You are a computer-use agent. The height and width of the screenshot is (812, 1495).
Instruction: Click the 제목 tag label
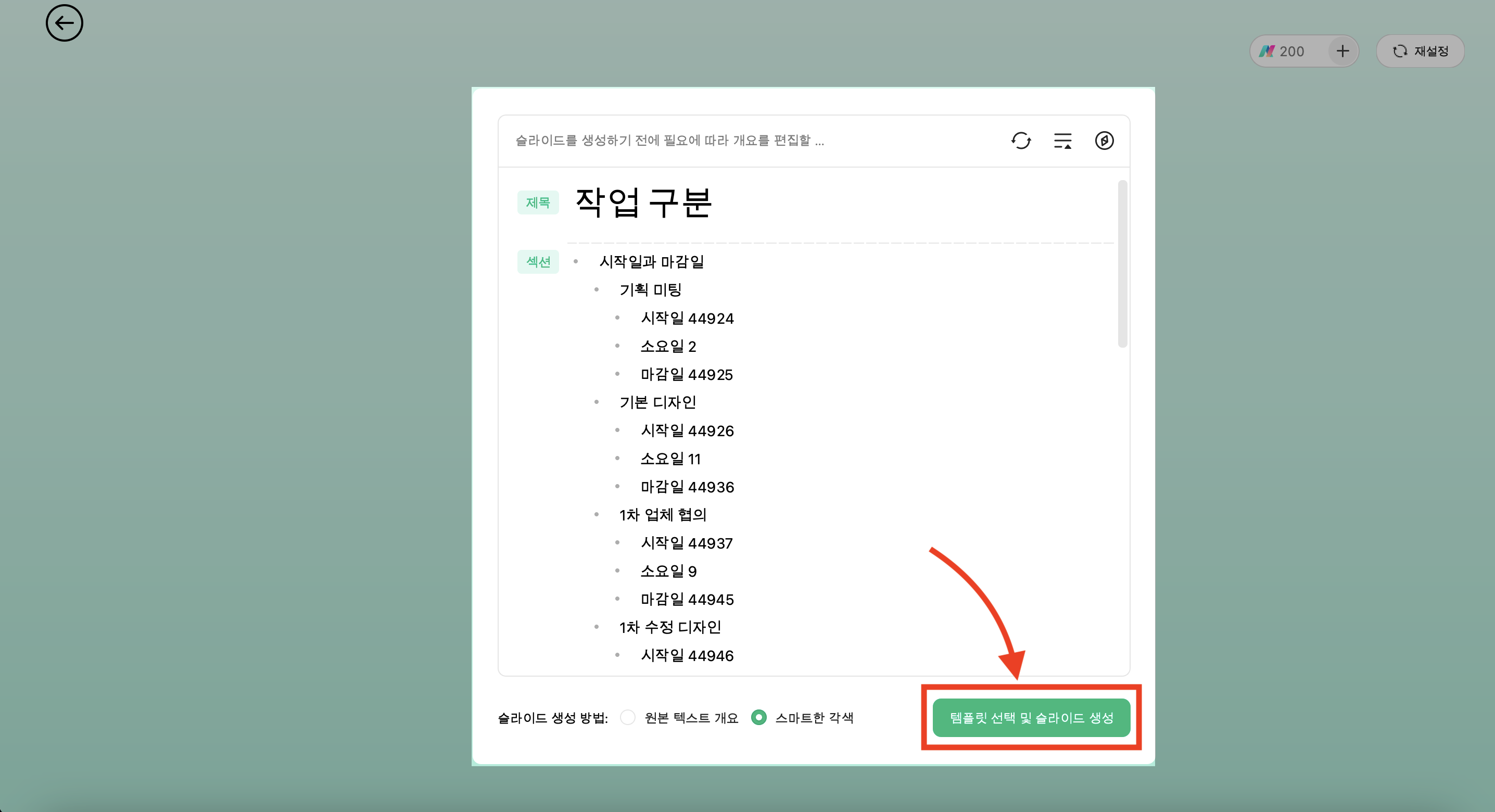coord(537,202)
